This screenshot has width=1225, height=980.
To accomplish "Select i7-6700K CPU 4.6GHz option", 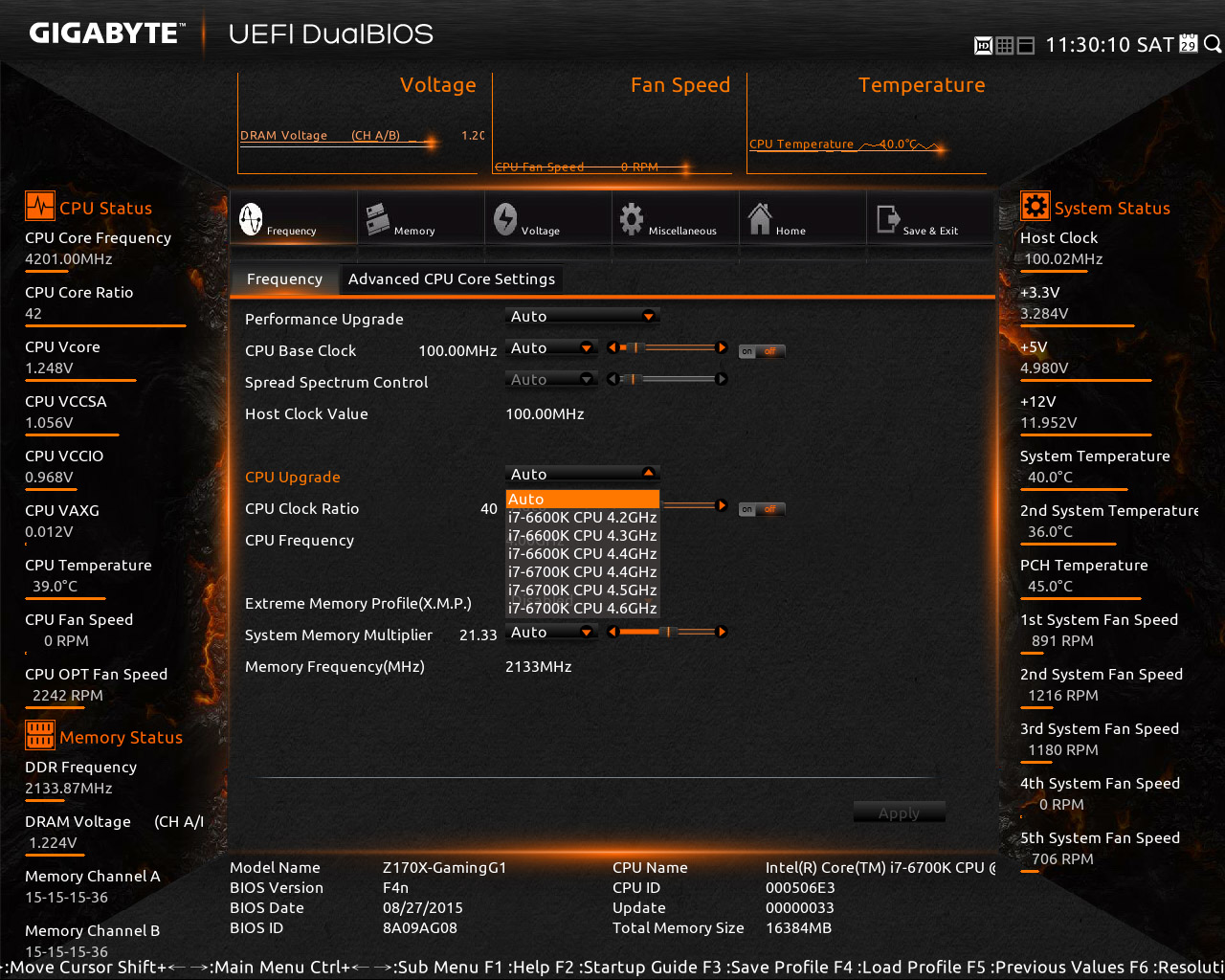I will [582, 608].
